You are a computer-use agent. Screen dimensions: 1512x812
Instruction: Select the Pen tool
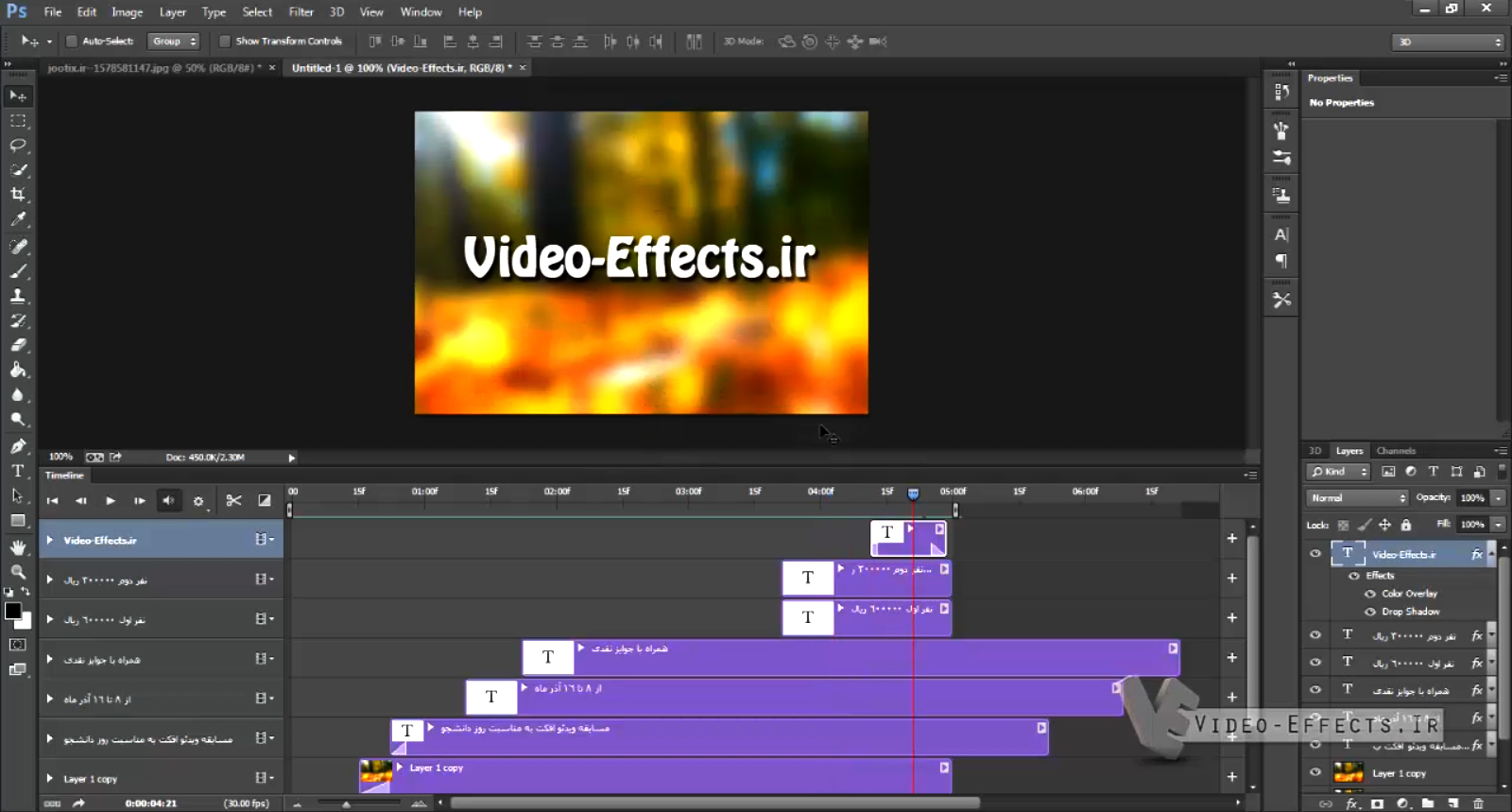[18, 446]
